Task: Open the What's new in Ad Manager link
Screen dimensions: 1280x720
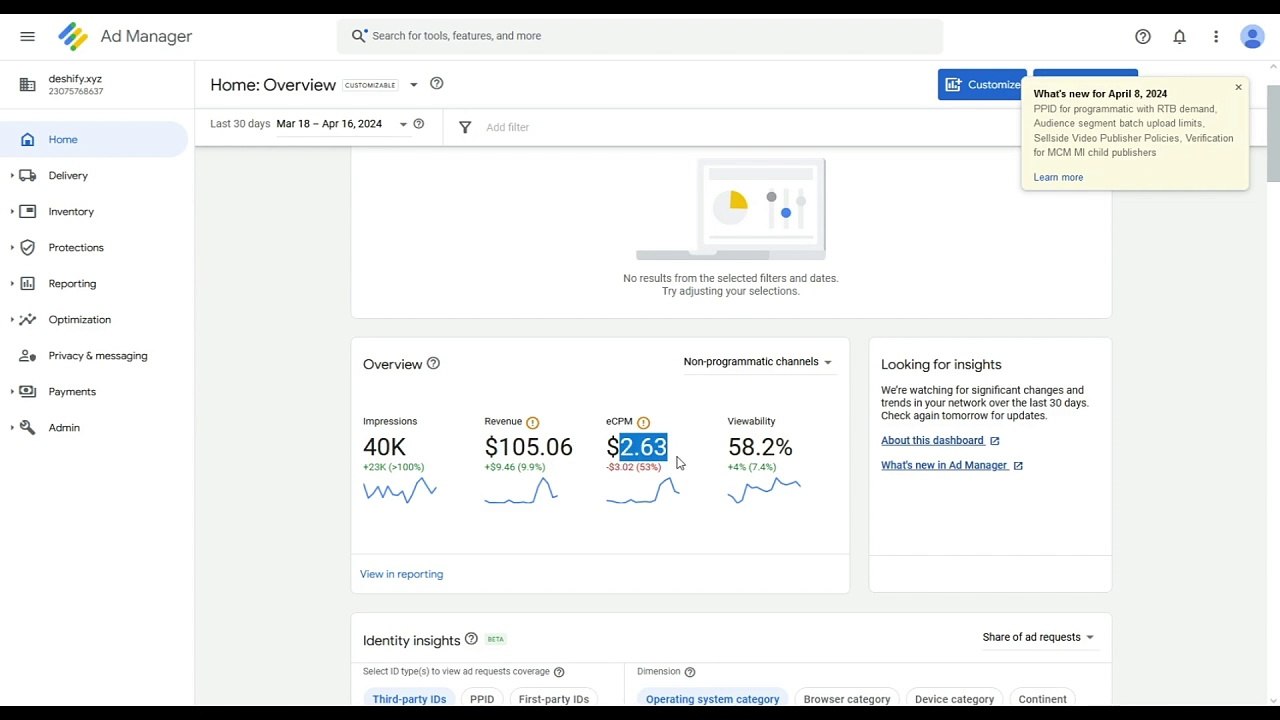Action: 952,465
